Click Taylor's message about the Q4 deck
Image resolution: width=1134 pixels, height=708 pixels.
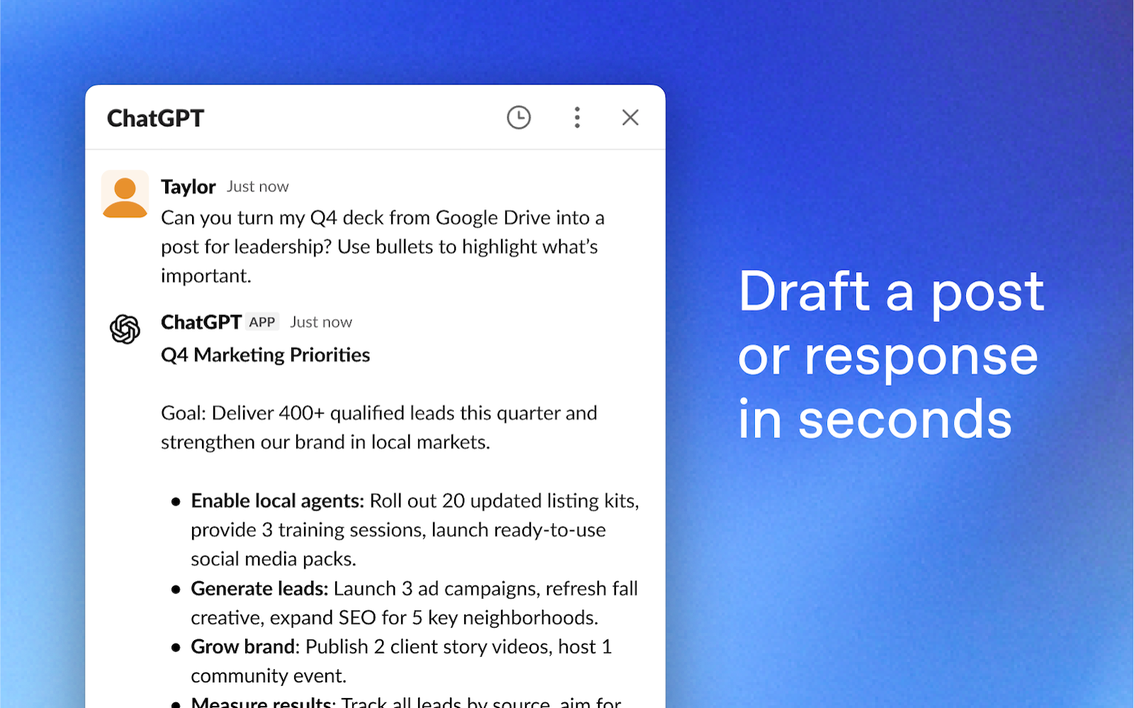(x=382, y=246)
